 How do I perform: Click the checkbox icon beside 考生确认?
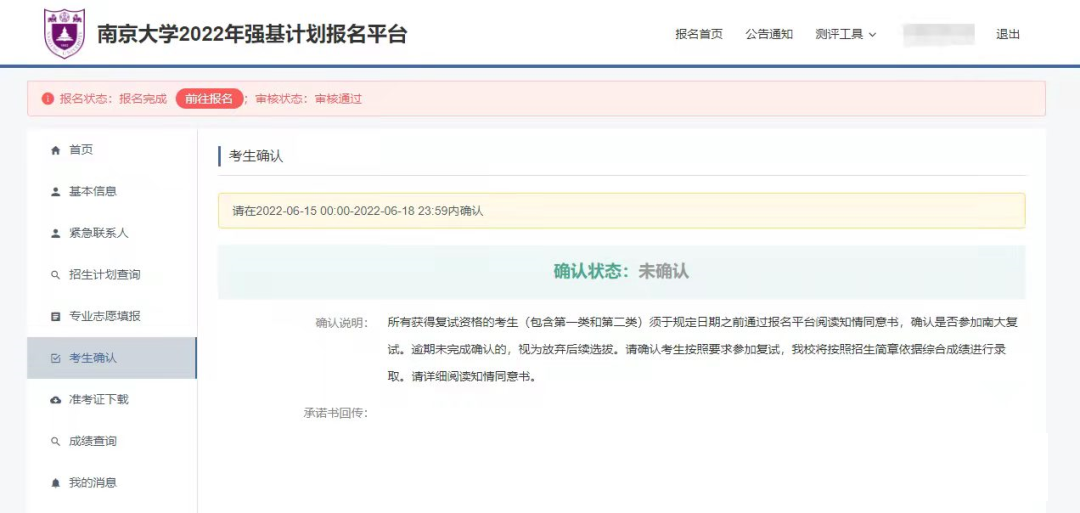[x=56, y=358]
